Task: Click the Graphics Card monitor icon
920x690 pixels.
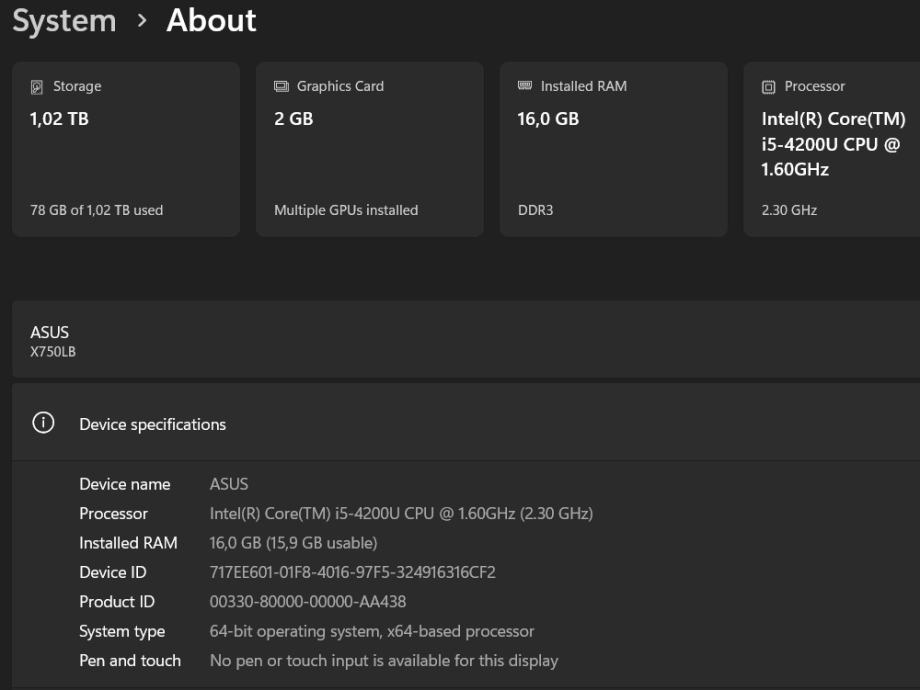Action: [281, 87]
